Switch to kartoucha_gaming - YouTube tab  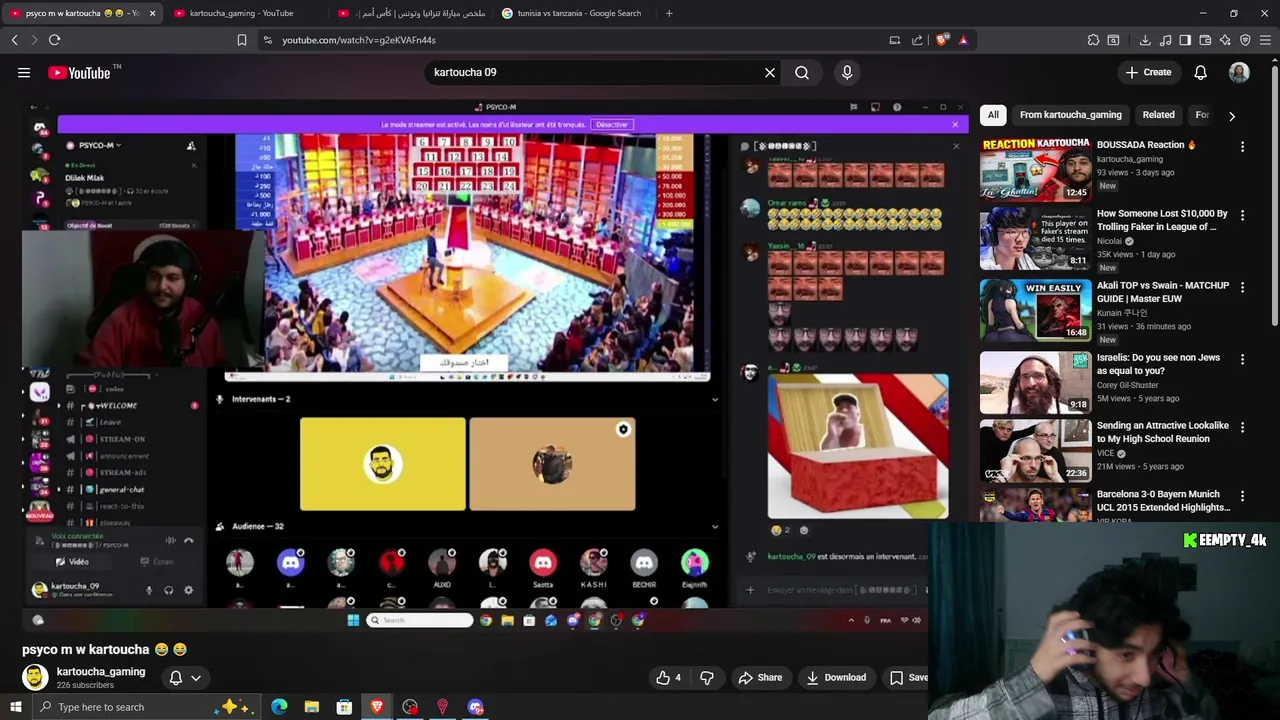click(241, 13)
